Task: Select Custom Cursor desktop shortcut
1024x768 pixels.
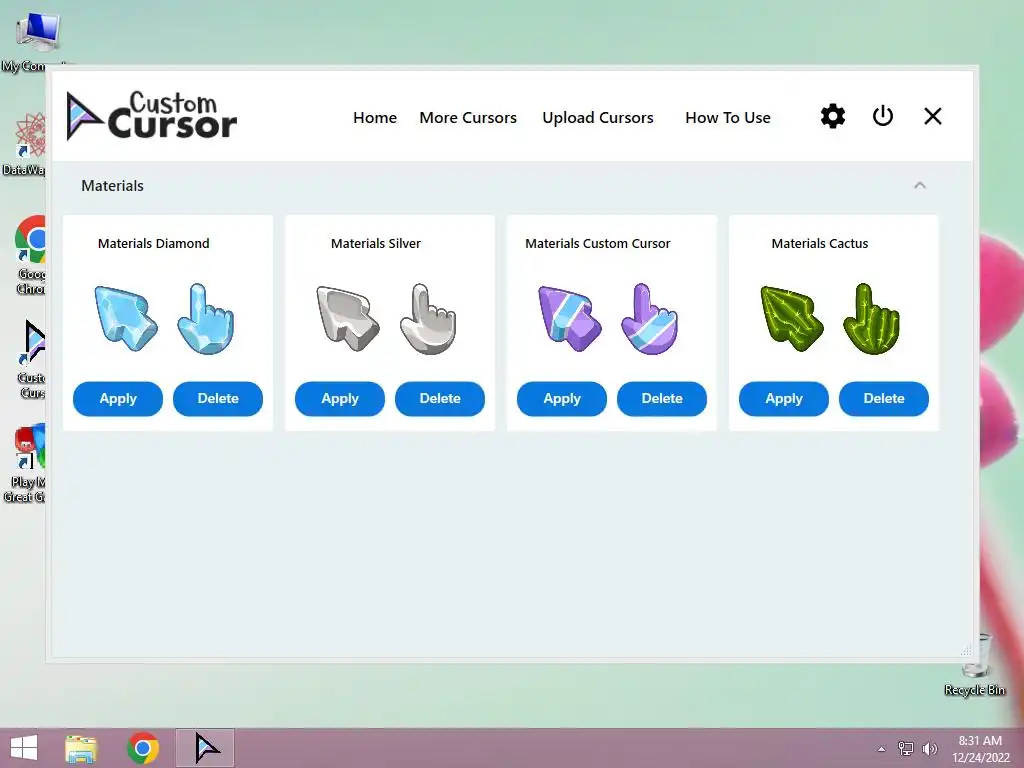Action: [x=31, y=359]
